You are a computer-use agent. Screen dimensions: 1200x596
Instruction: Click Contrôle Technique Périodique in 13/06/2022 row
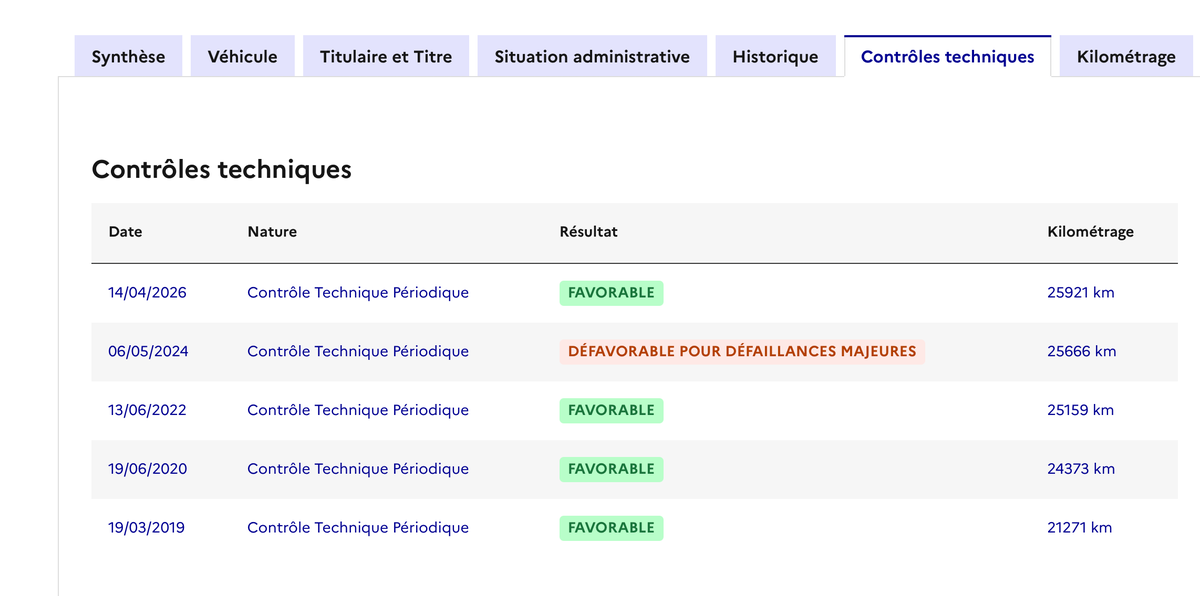pyautogui.click(x=358, y=410)
